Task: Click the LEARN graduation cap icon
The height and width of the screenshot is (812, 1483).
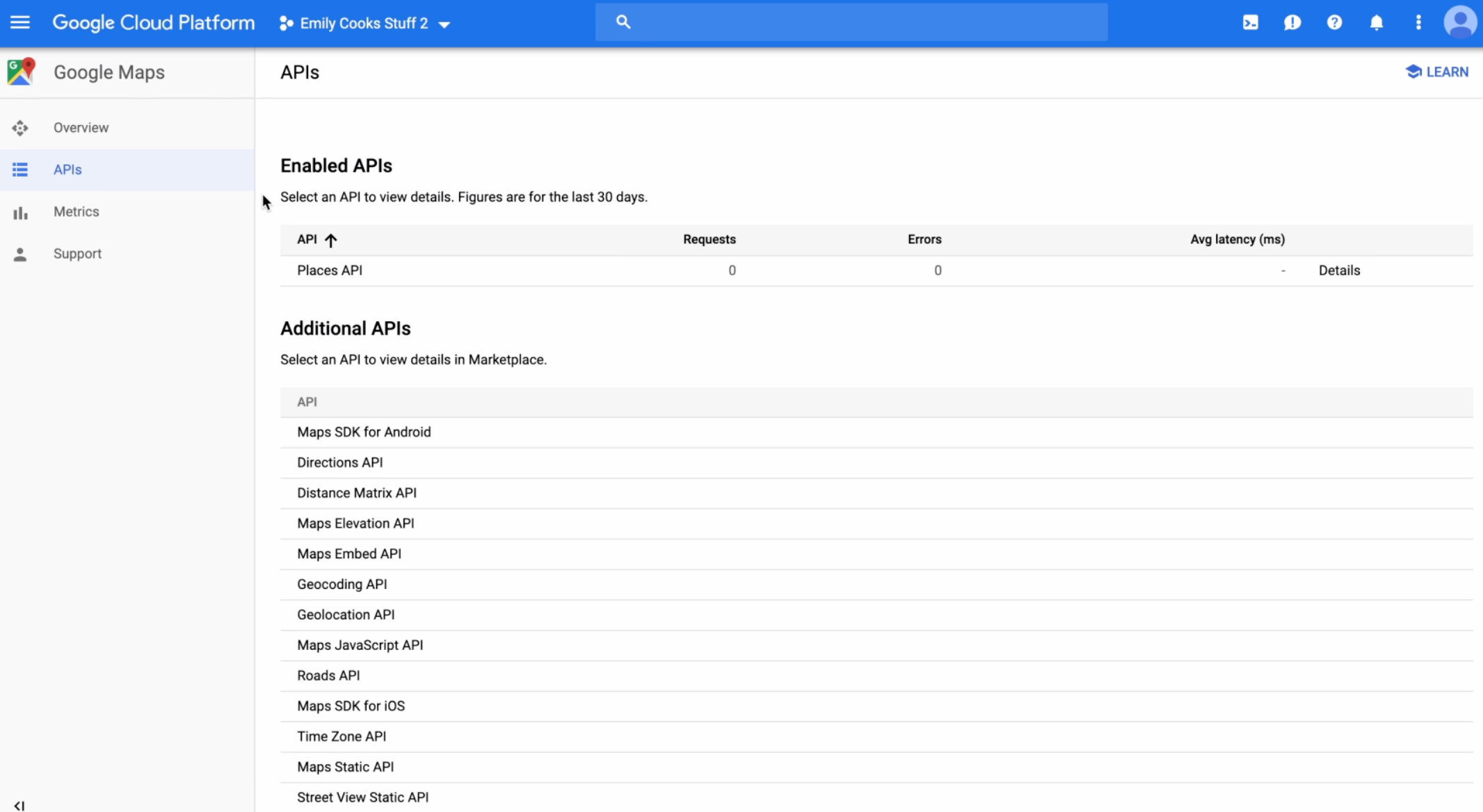Action: coord(1413,72)
